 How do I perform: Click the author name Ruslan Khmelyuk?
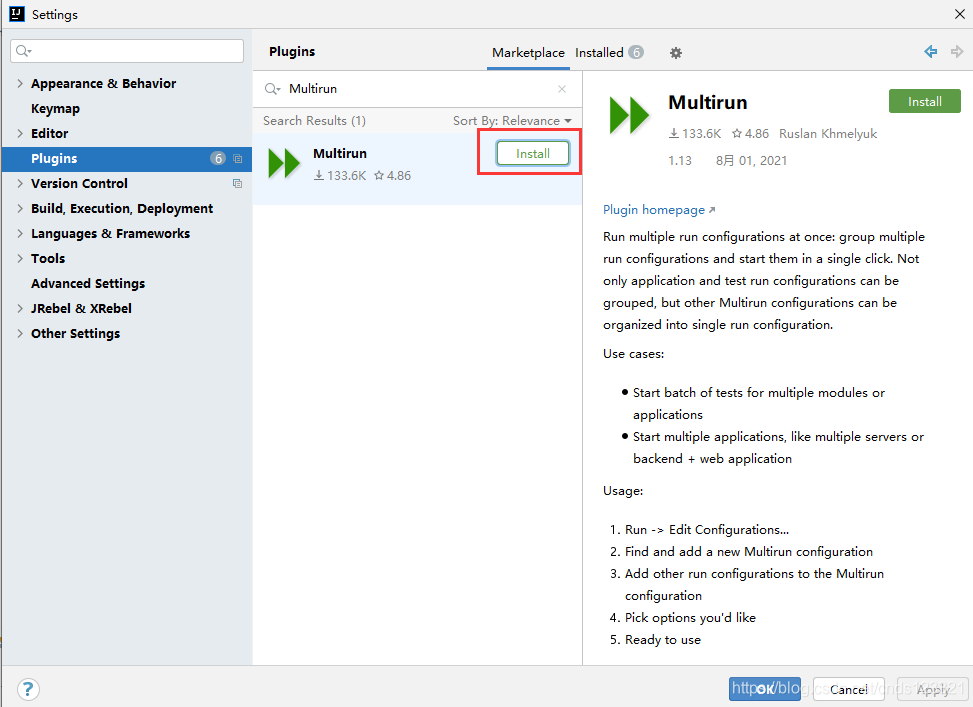pos(828,133)
